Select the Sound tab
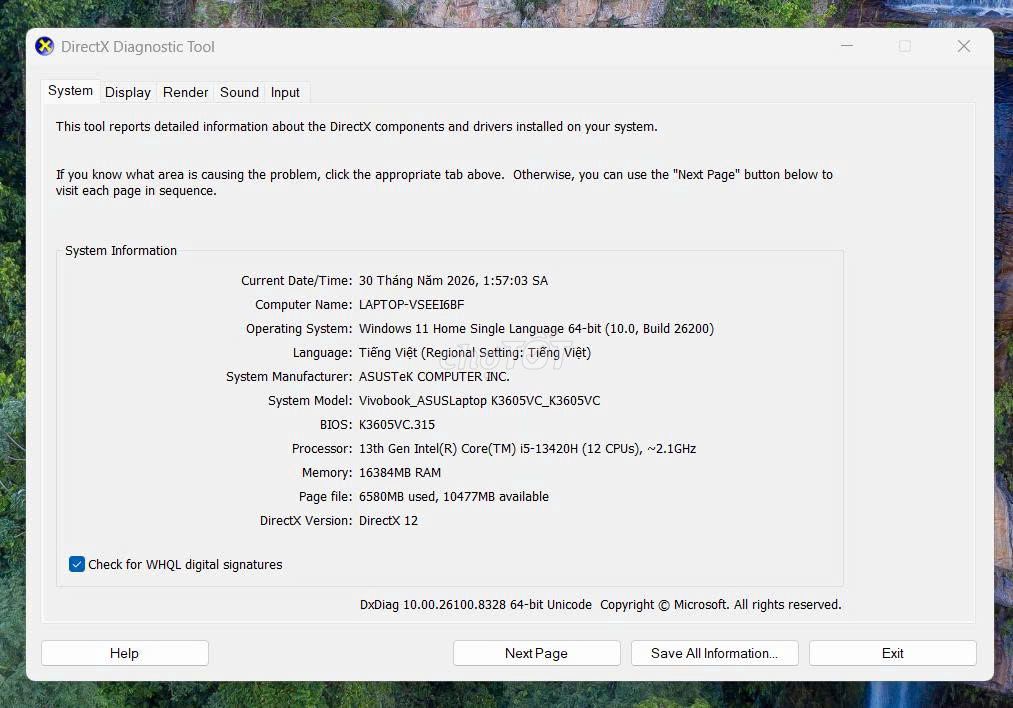Screen dimensions: 1013x708 coord(239,92)
